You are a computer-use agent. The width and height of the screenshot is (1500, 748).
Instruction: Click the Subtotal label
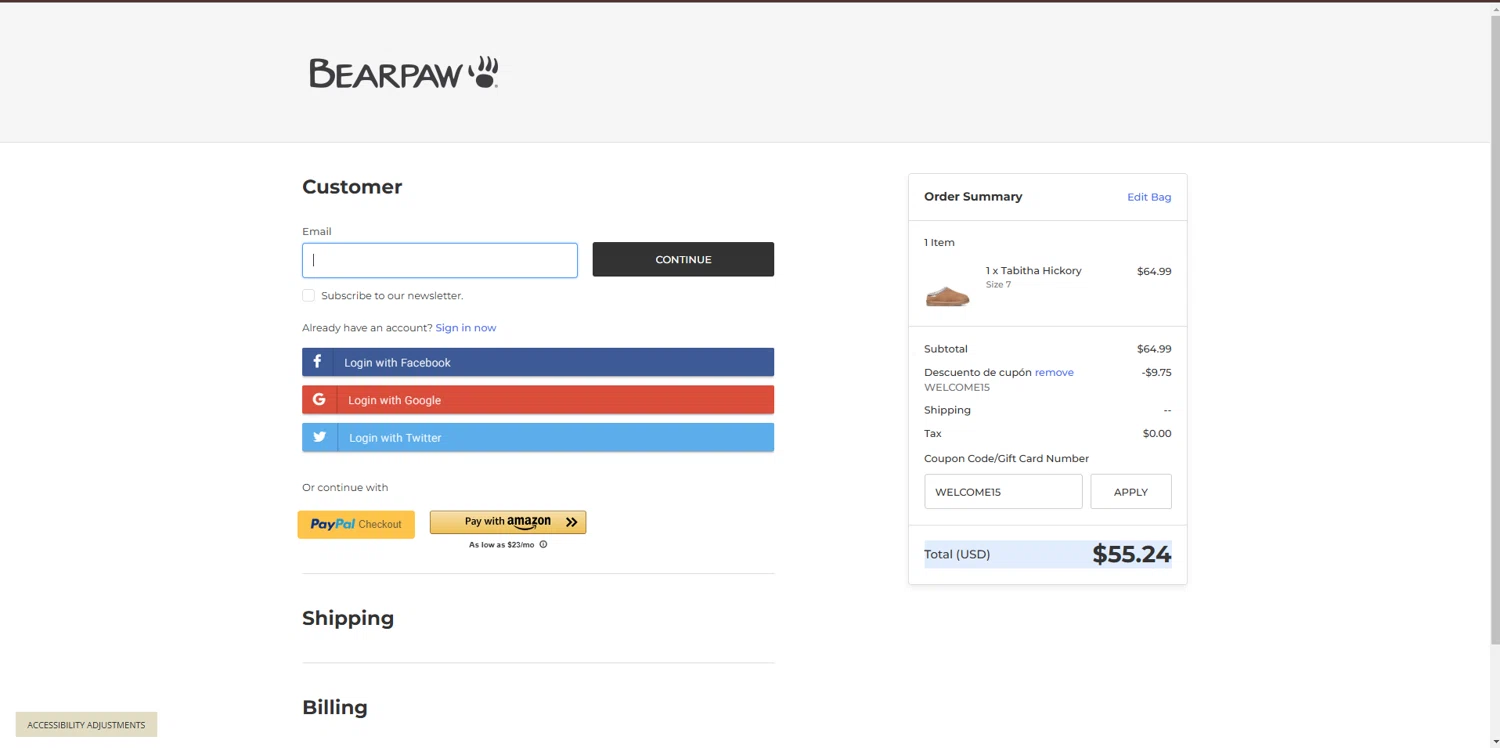click(x=946, y=349)
